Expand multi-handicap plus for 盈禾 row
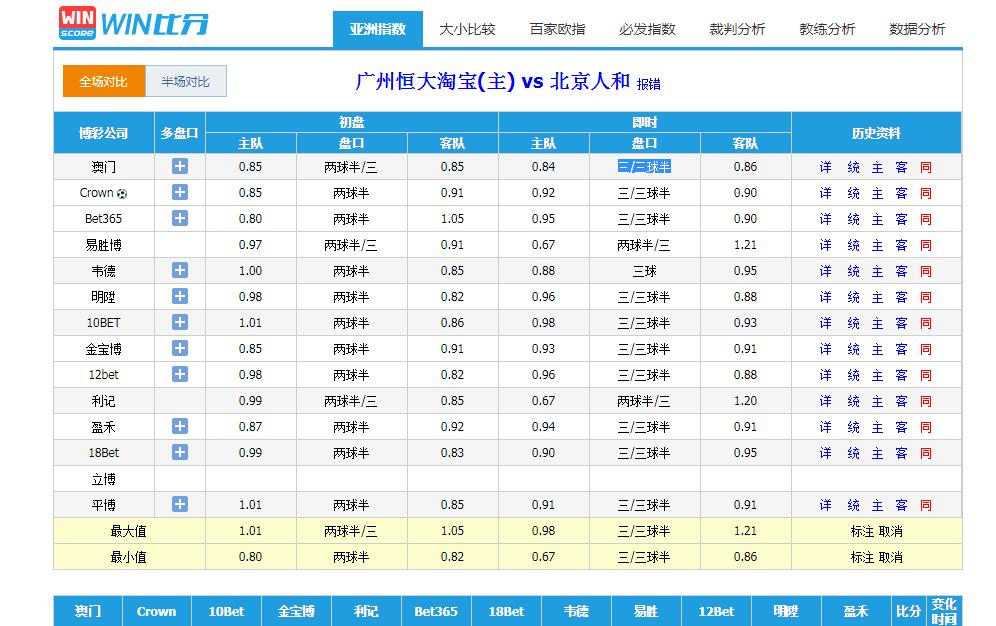Screen dimensions: 996x626 point(180,427)
